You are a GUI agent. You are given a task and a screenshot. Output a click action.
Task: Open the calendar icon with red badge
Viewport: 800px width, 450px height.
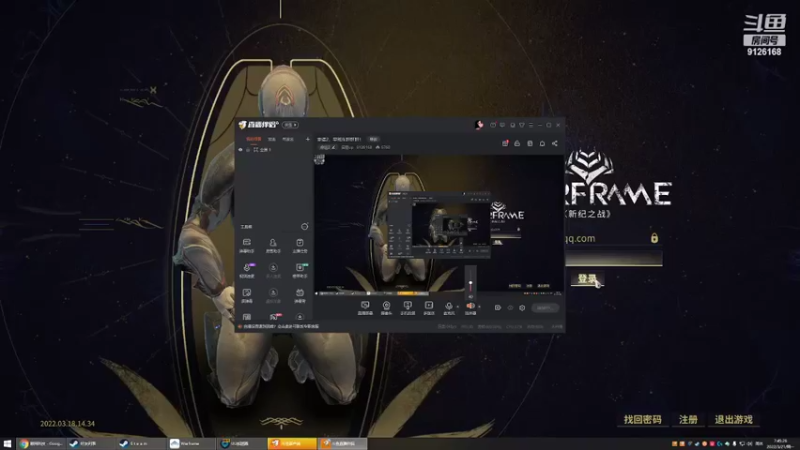pos(505,143)
